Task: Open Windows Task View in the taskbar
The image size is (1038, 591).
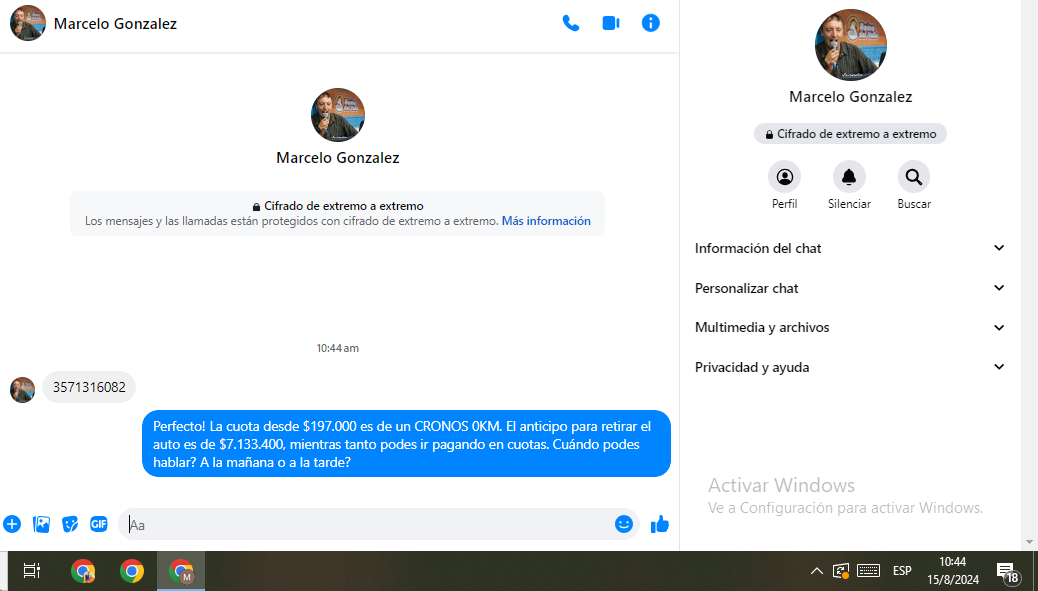Action: 31,571
